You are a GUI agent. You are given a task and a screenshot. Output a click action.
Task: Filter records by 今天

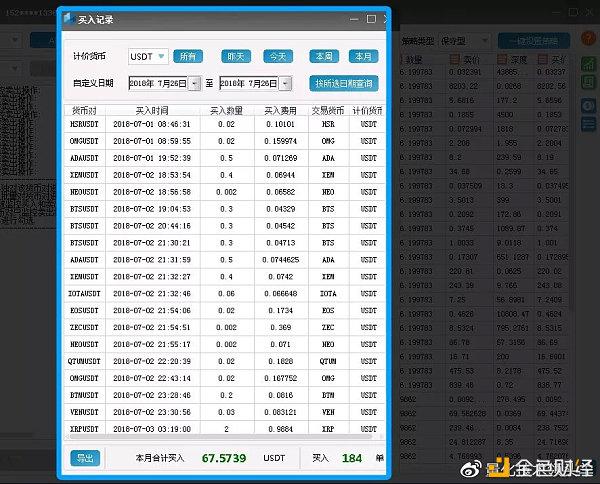(x=278, y=57)
